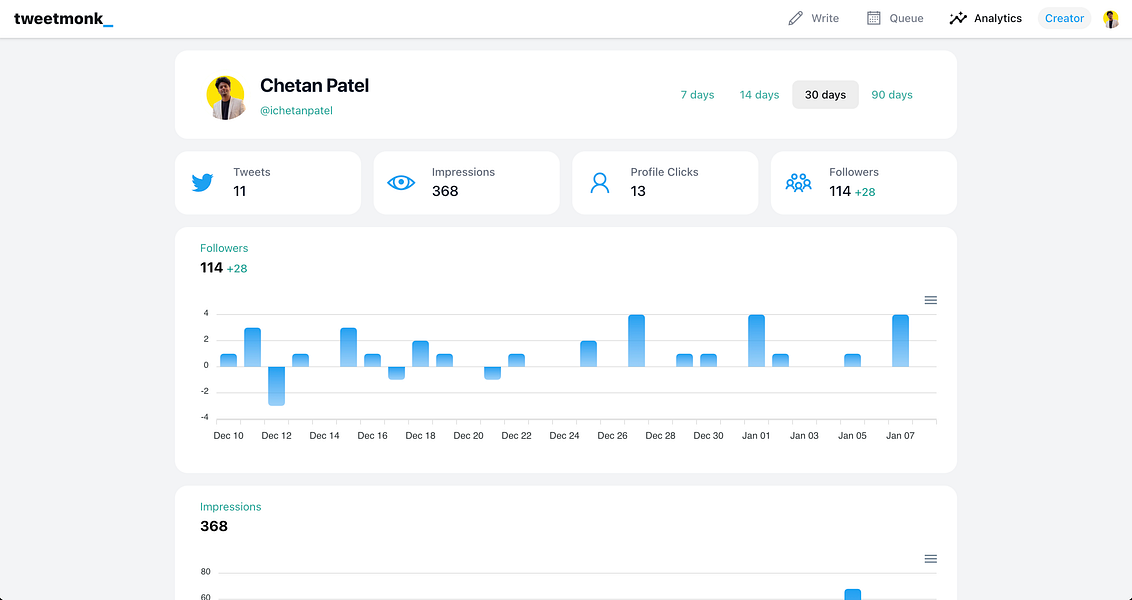Viewport: 1132px width, 600px height.
Task: Click the person icon in Profile Clicks card
Action: [x=600, y=183]
